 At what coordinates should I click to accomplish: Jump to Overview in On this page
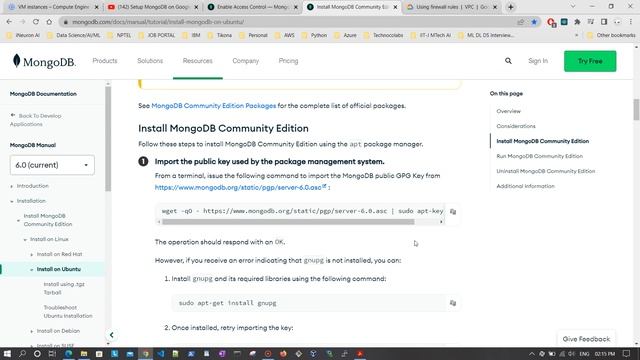509,111
